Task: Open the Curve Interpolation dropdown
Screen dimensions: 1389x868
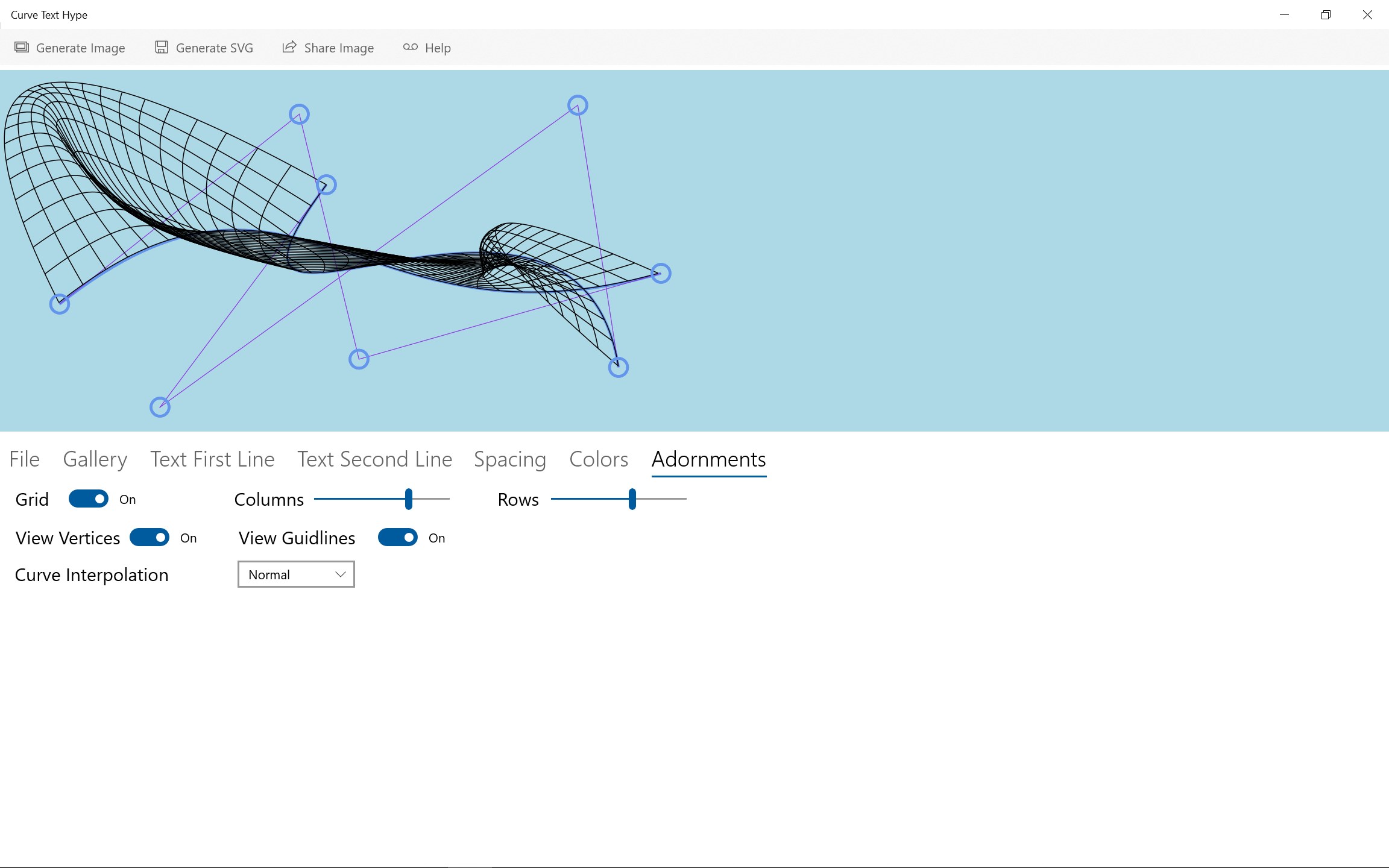Action: click(x=295, y=574)
